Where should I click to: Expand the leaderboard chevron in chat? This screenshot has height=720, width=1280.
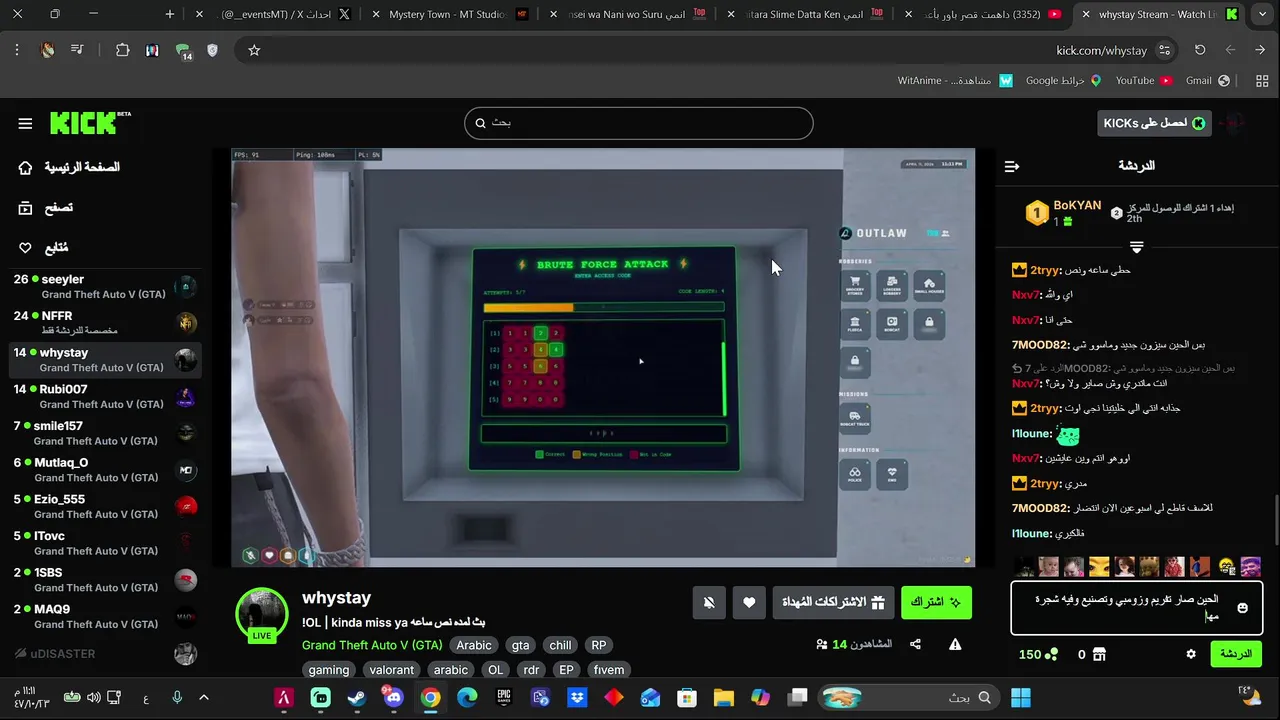point(1136,246)
